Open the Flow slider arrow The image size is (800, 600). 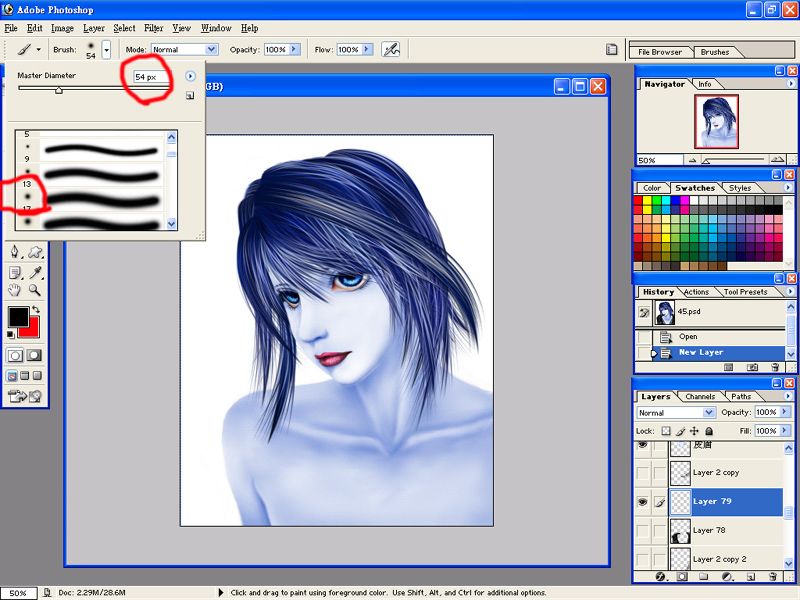click(367, 49)
